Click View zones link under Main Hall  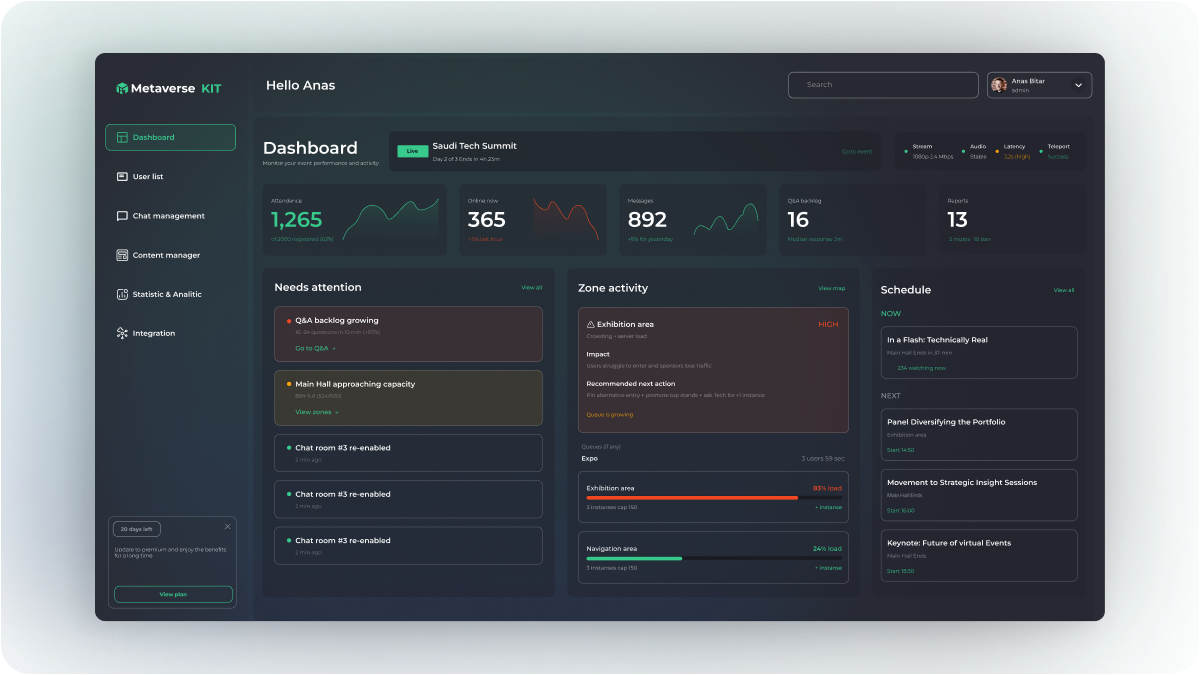(317, 412)
